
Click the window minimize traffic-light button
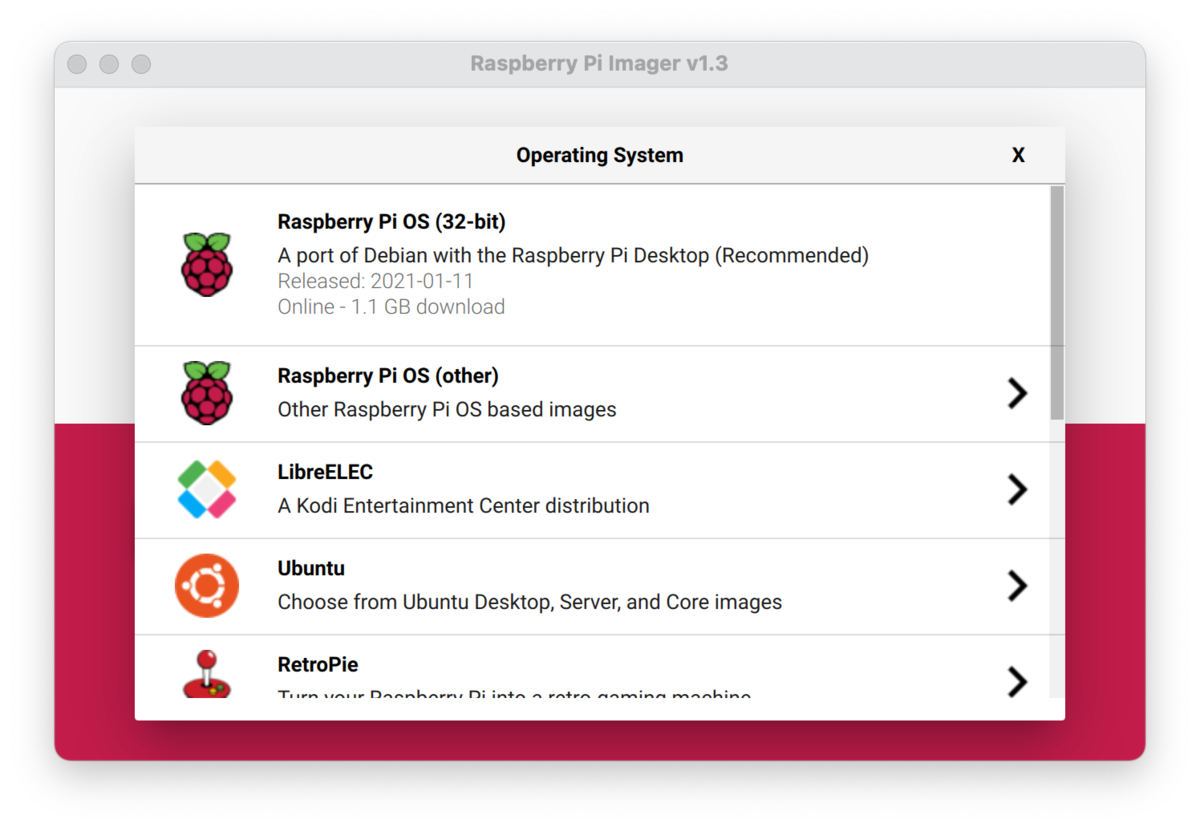109,64
